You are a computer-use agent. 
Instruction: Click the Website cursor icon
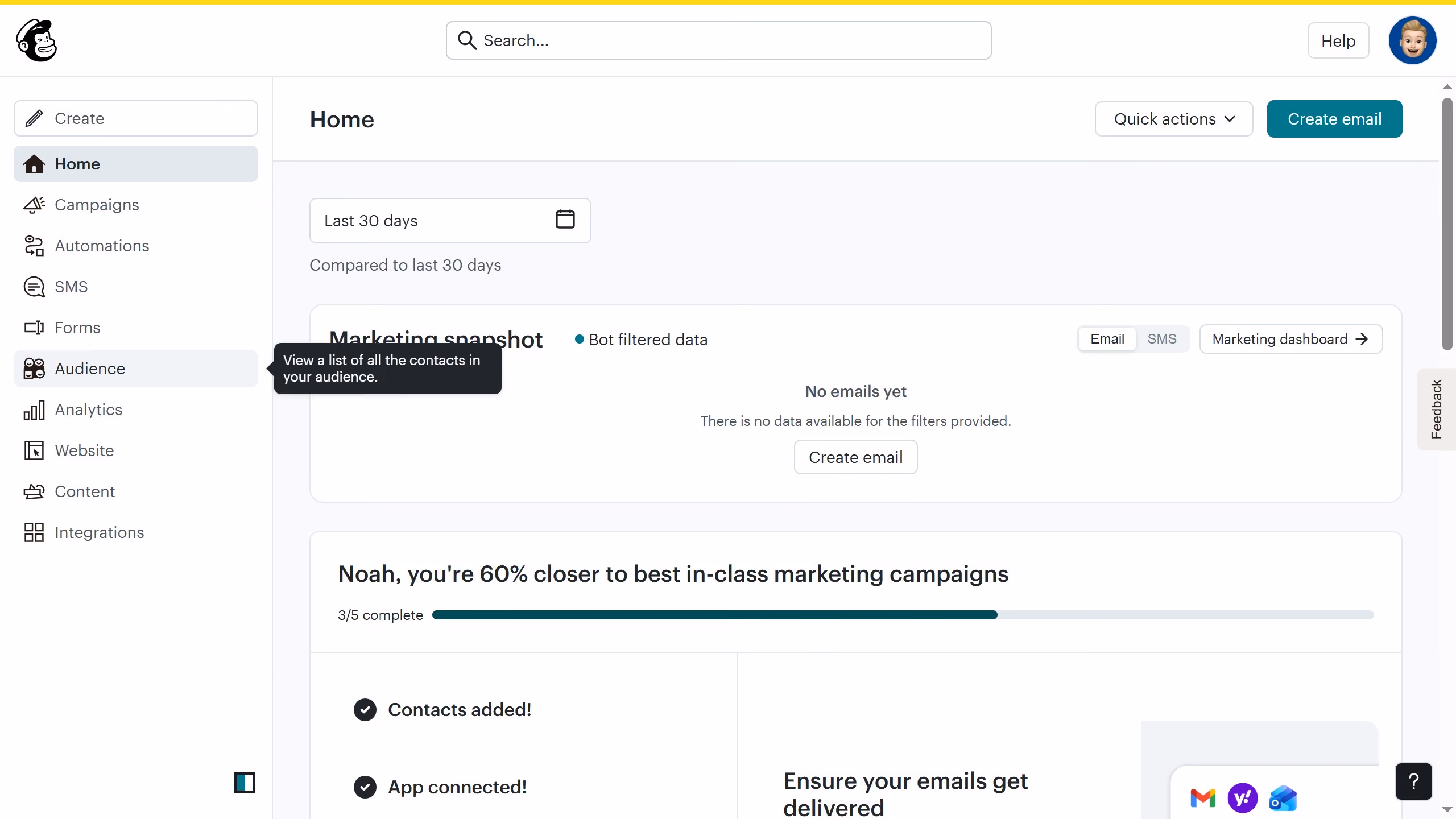point(34,450)
